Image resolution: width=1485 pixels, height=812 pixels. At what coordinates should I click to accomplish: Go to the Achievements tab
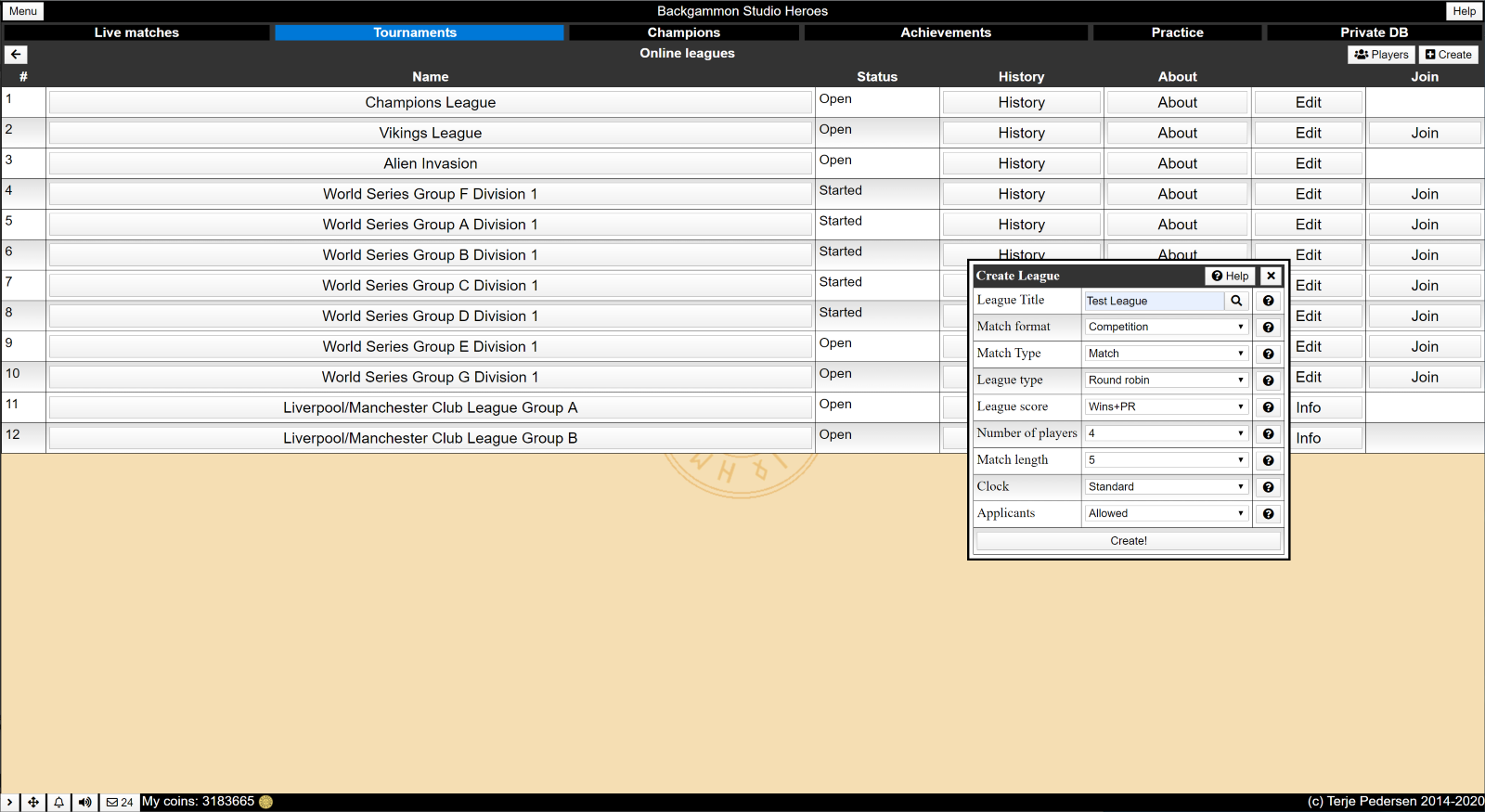pyautogui.click(x=945, y=32)
